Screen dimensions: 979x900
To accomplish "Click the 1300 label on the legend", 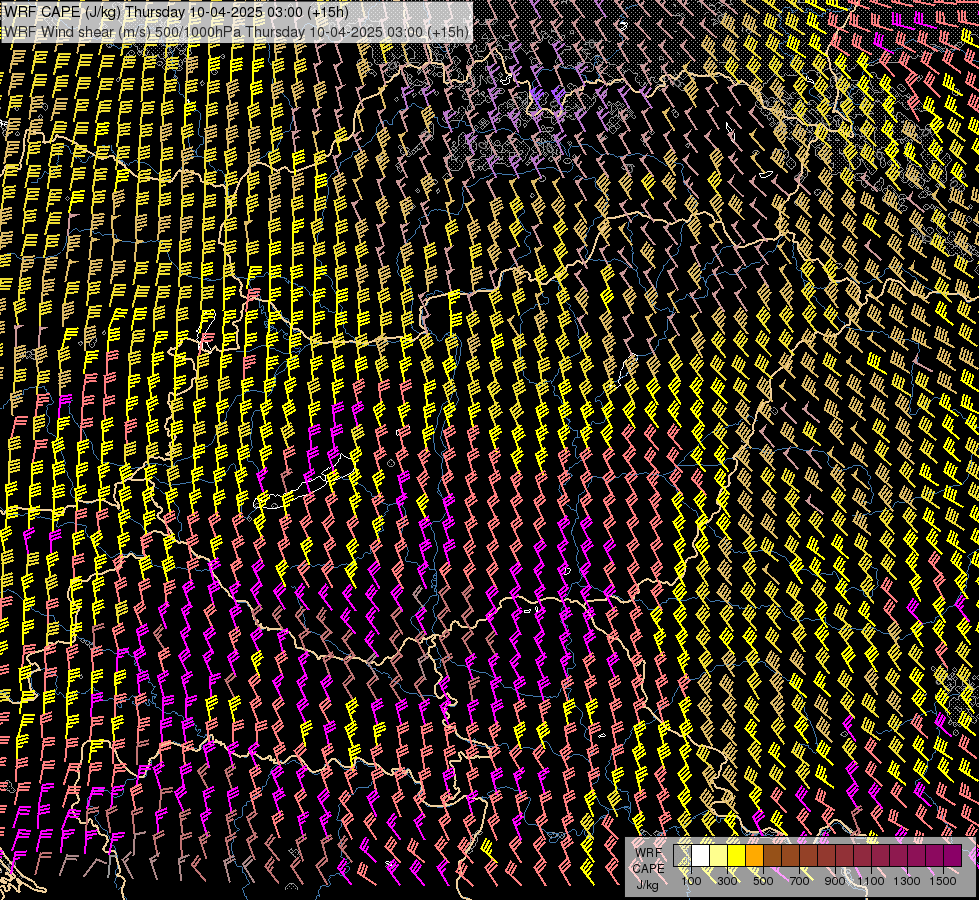I will (907, 881).
